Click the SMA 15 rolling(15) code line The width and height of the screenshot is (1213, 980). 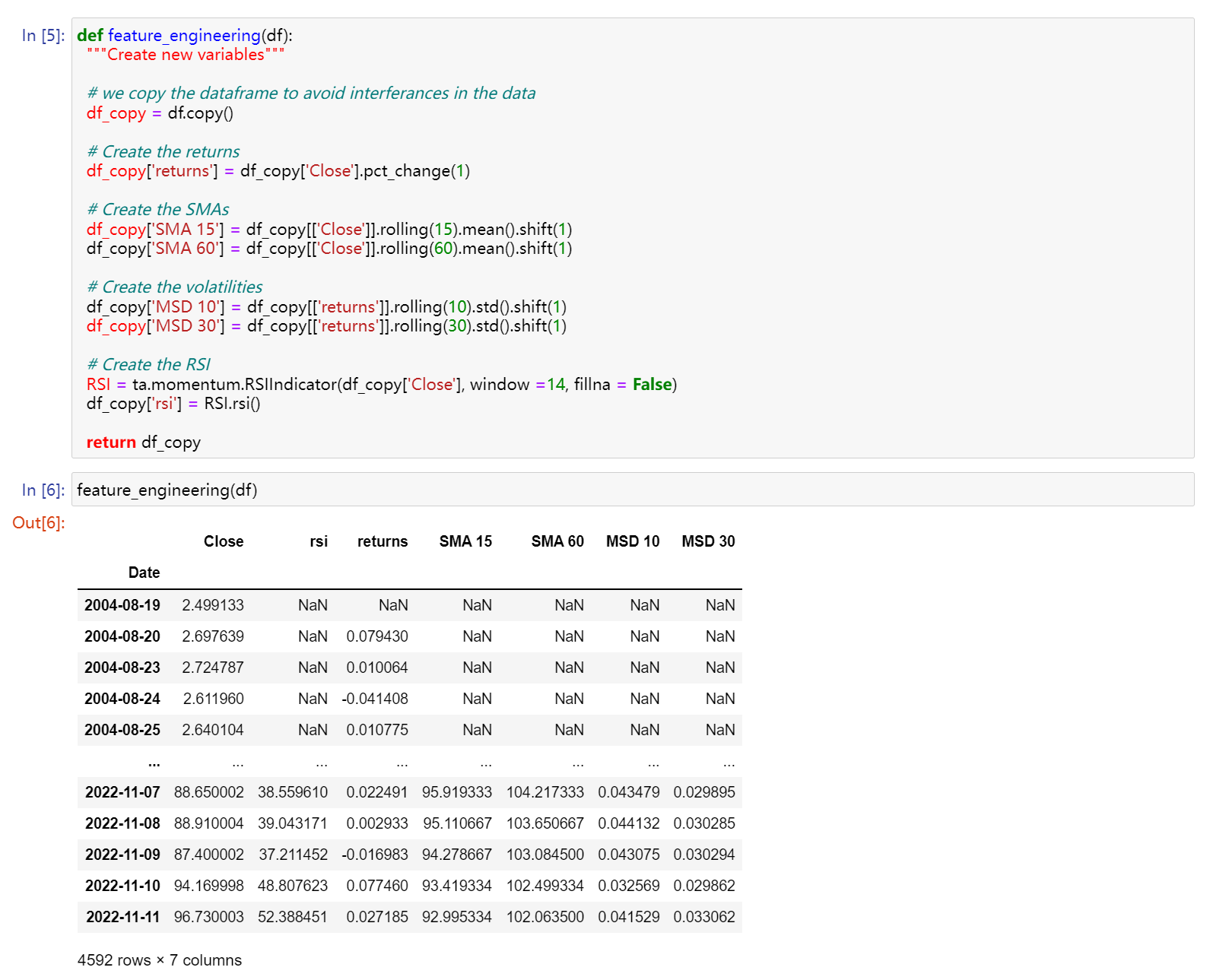[x=329, y=230]
